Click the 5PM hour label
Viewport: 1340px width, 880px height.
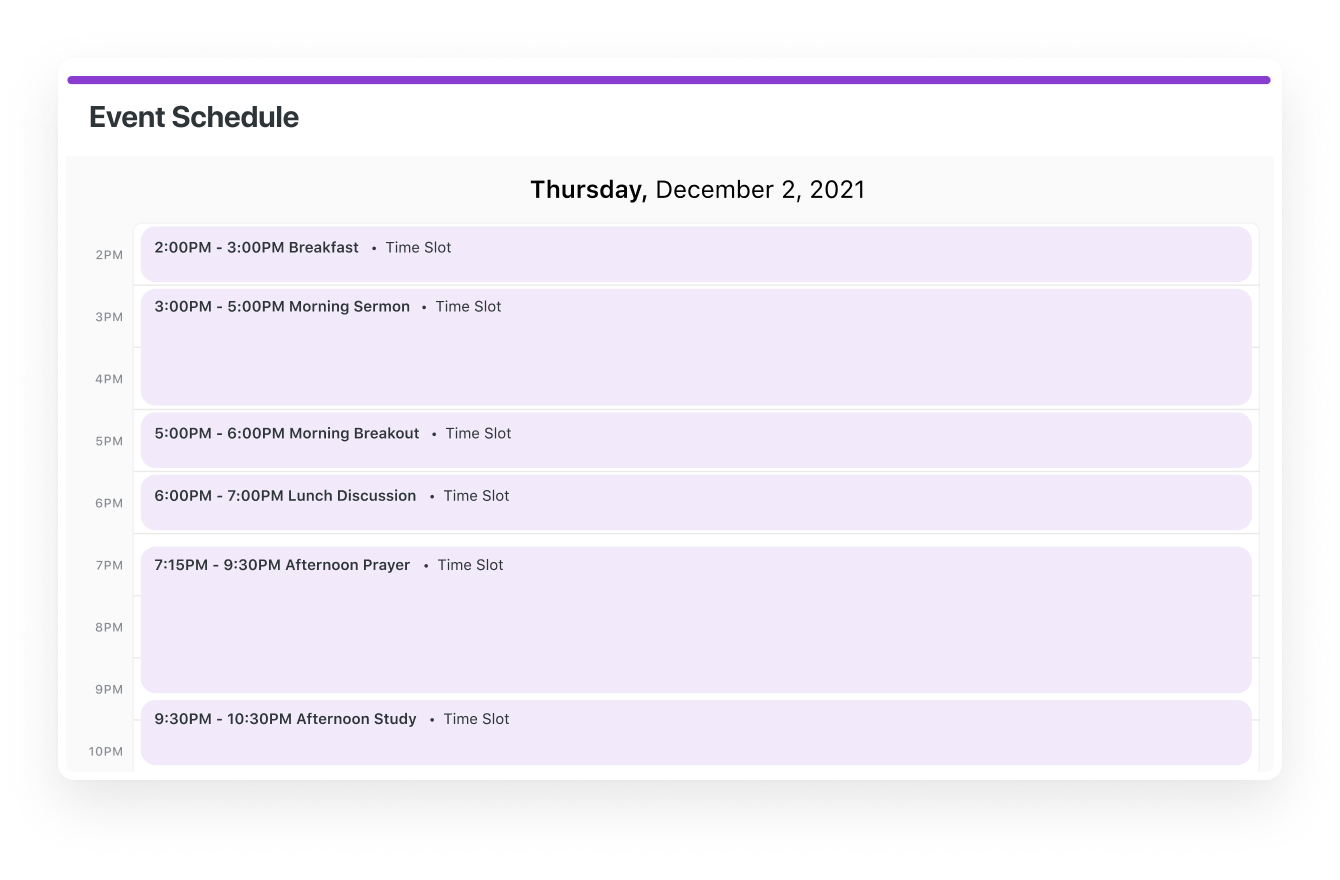(x=109, y=441)
